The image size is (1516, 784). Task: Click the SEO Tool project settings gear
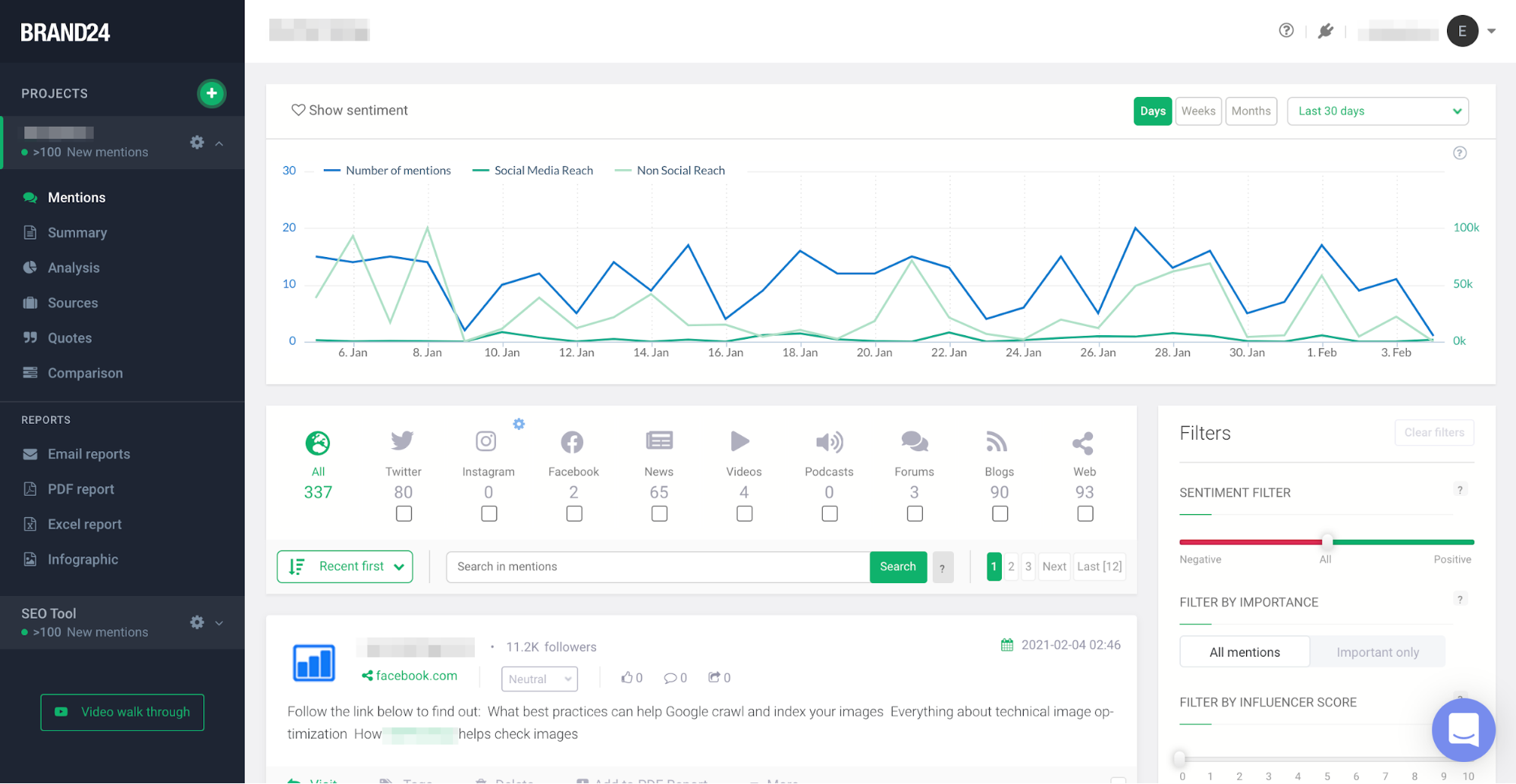197,622
